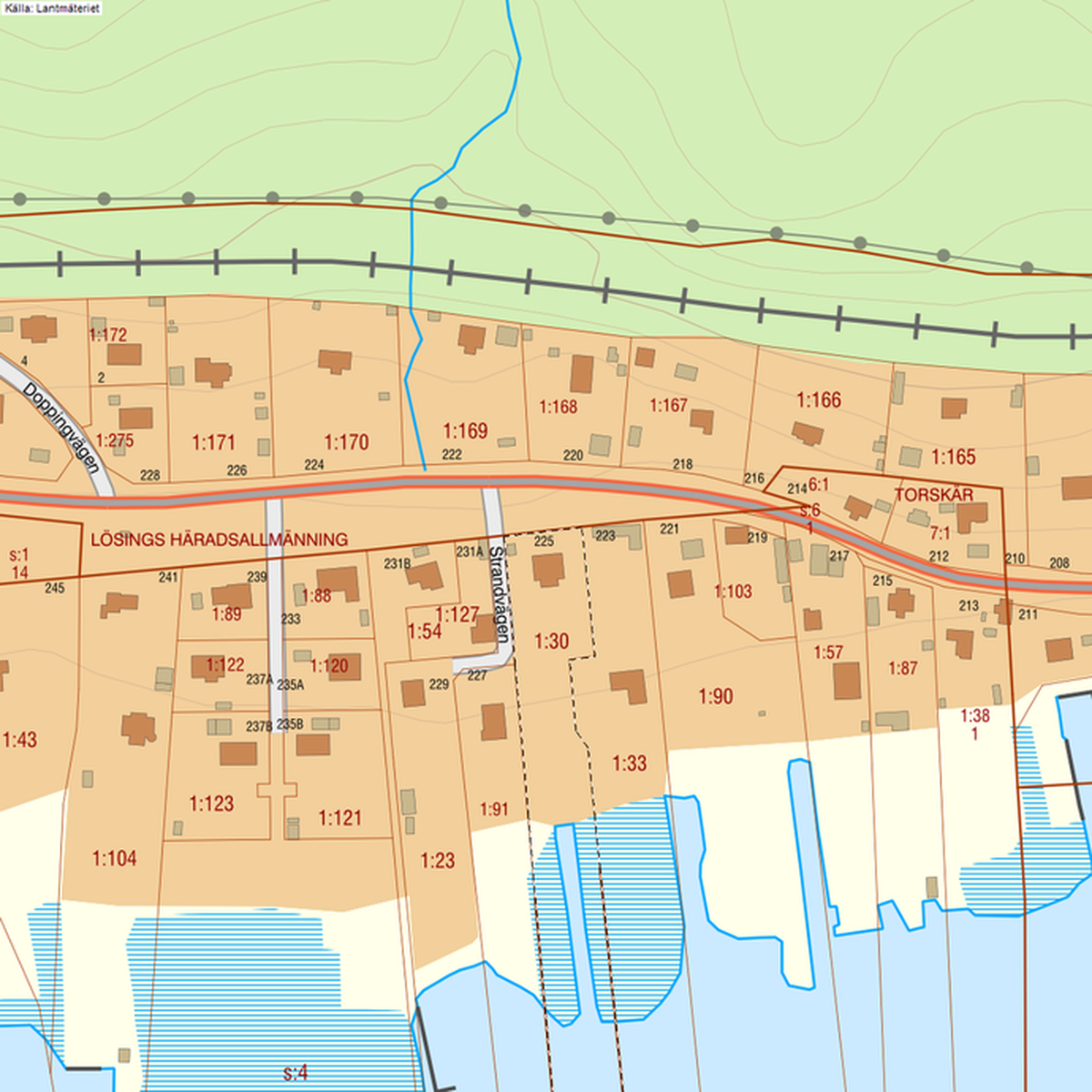Click parcel label '1:88'
This screenshot has height=1092, width=1092.
point(317,596)
